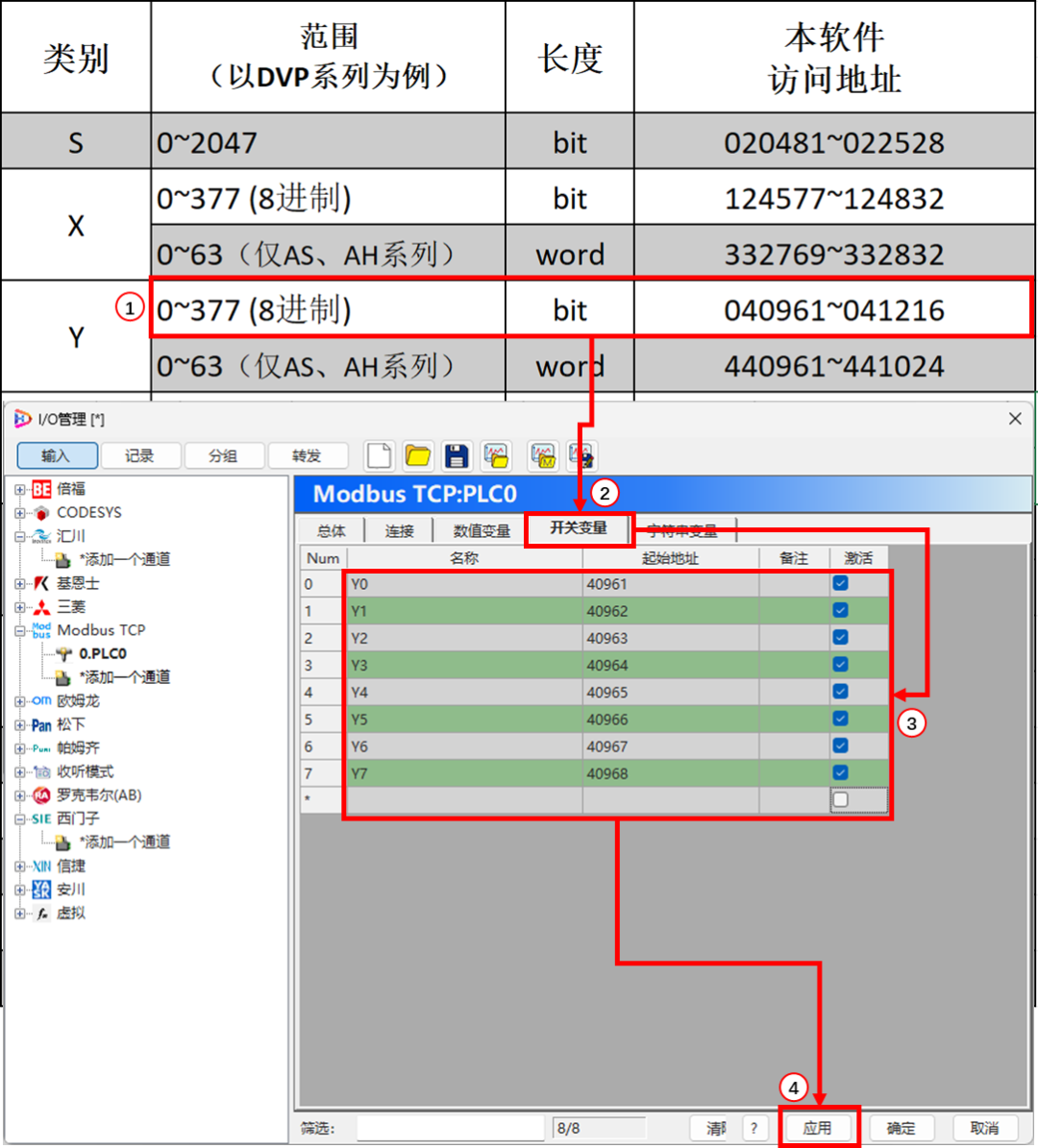The width and height of the screenshot is (1038, 1148).
Task: Uncheck the 激活 box for Y7
Action: pyautogui.click(x=840, y=773)
